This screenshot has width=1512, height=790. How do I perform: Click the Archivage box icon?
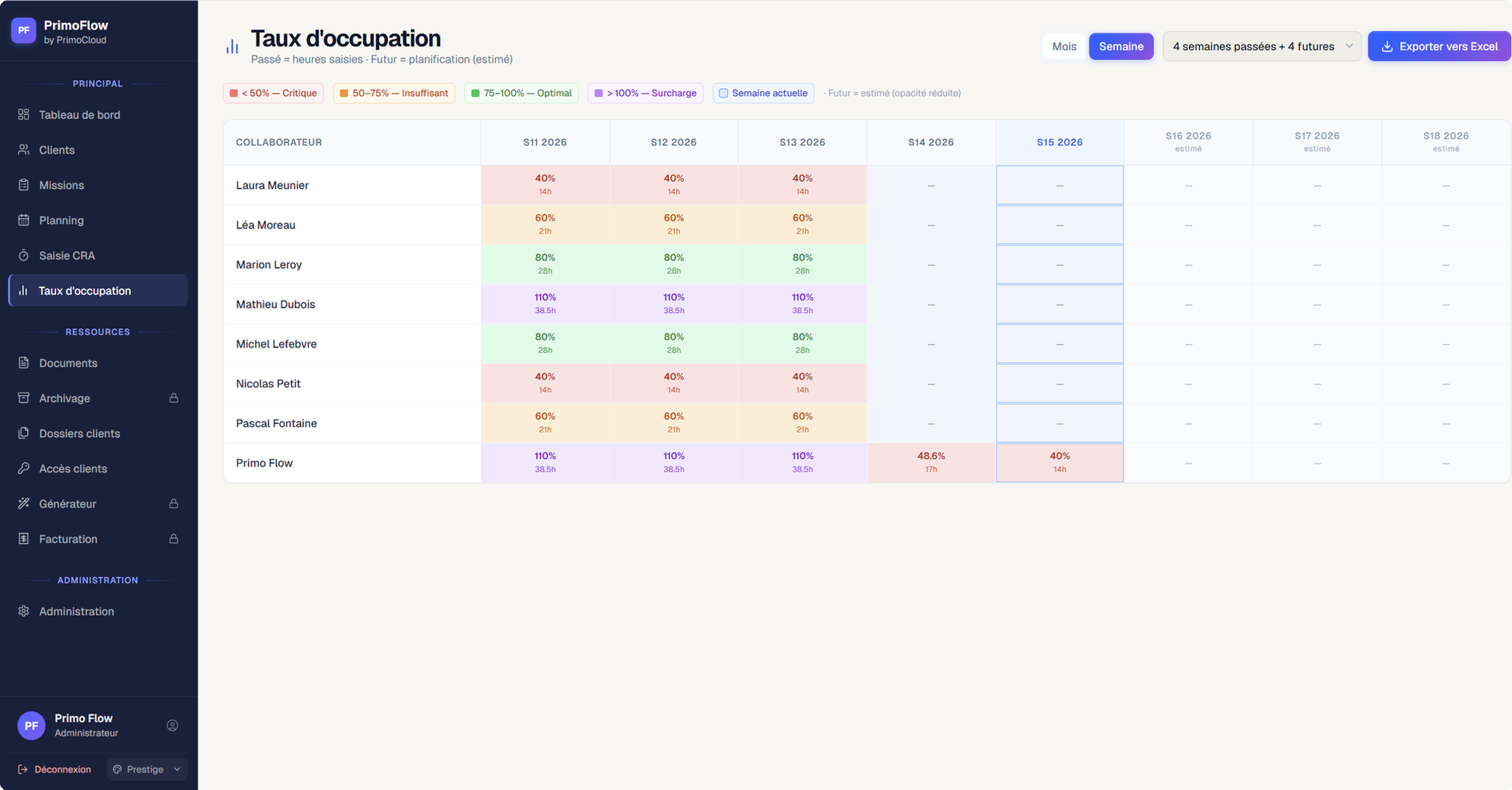tap(23, 398)
